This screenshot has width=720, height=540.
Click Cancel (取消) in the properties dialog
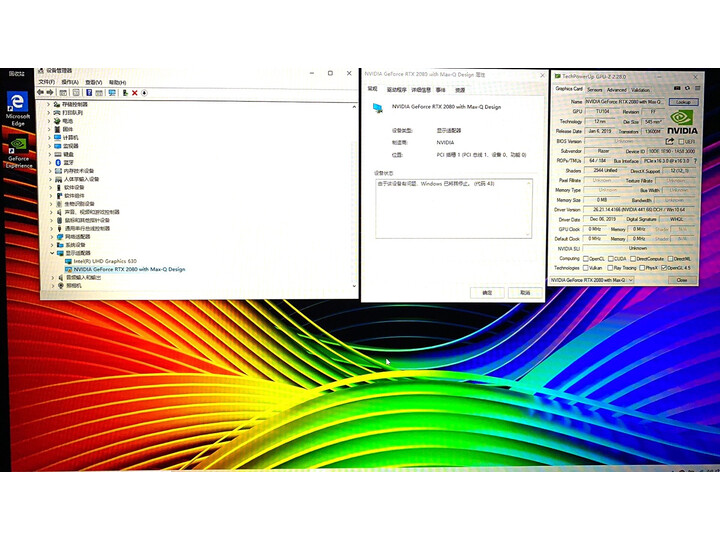click(x=525, y=292)
